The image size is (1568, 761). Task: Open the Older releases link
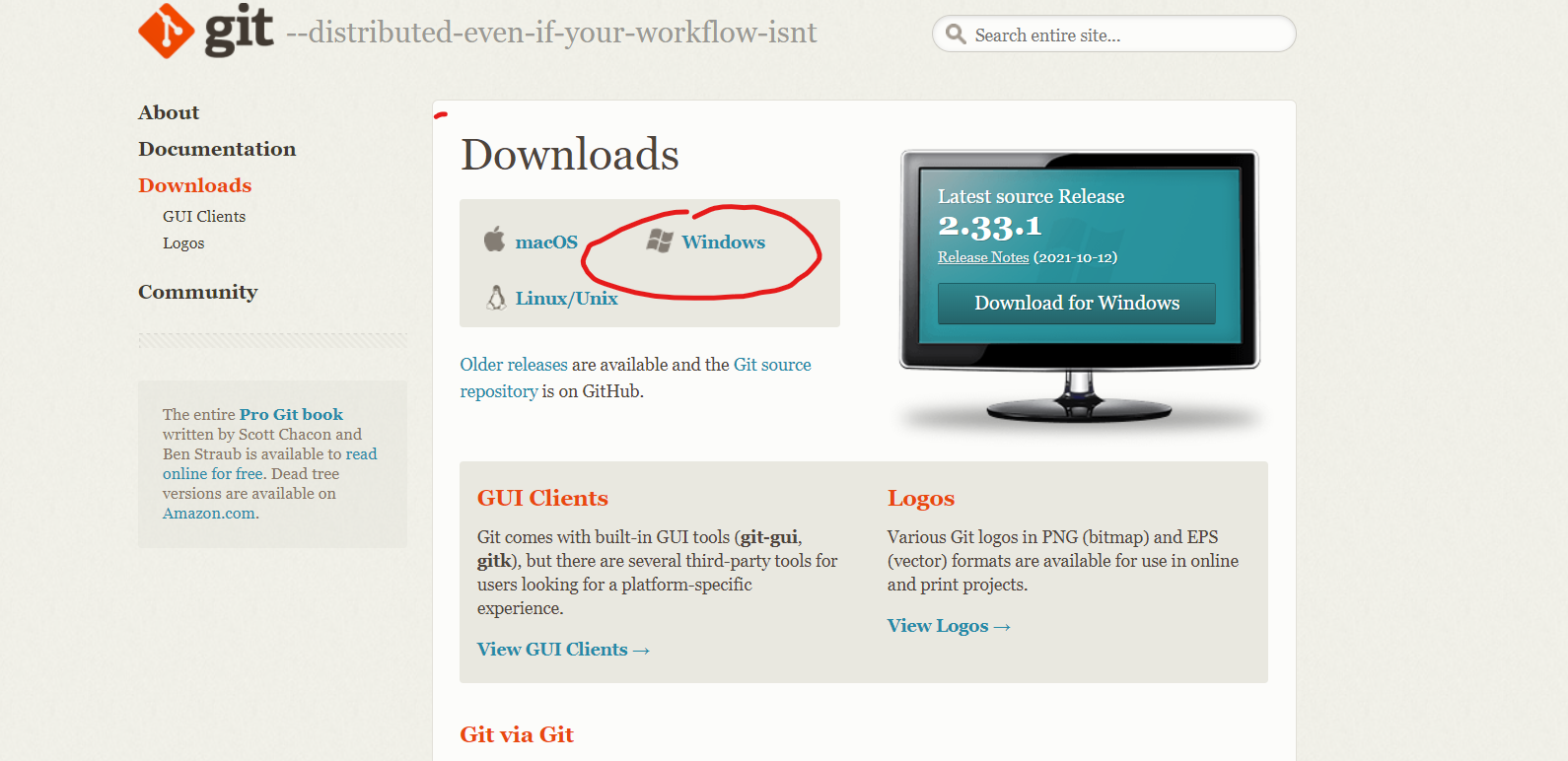pyautogui.click(x=514, y=365)
